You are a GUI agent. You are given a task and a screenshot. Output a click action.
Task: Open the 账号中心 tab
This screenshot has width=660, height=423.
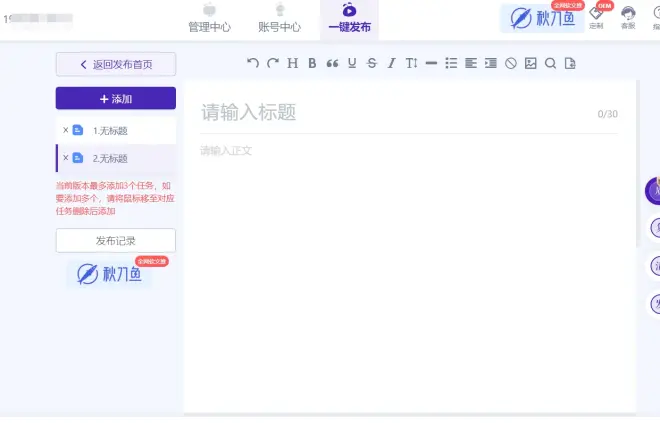tap(279, 19)
